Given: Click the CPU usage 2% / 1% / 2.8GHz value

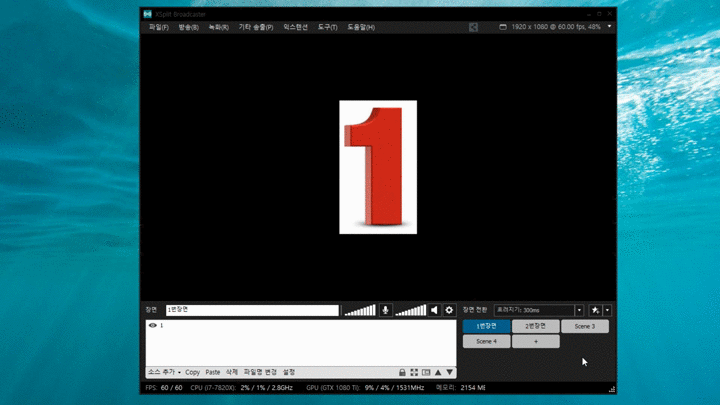Looking at the screenshot, I should 266,388.
